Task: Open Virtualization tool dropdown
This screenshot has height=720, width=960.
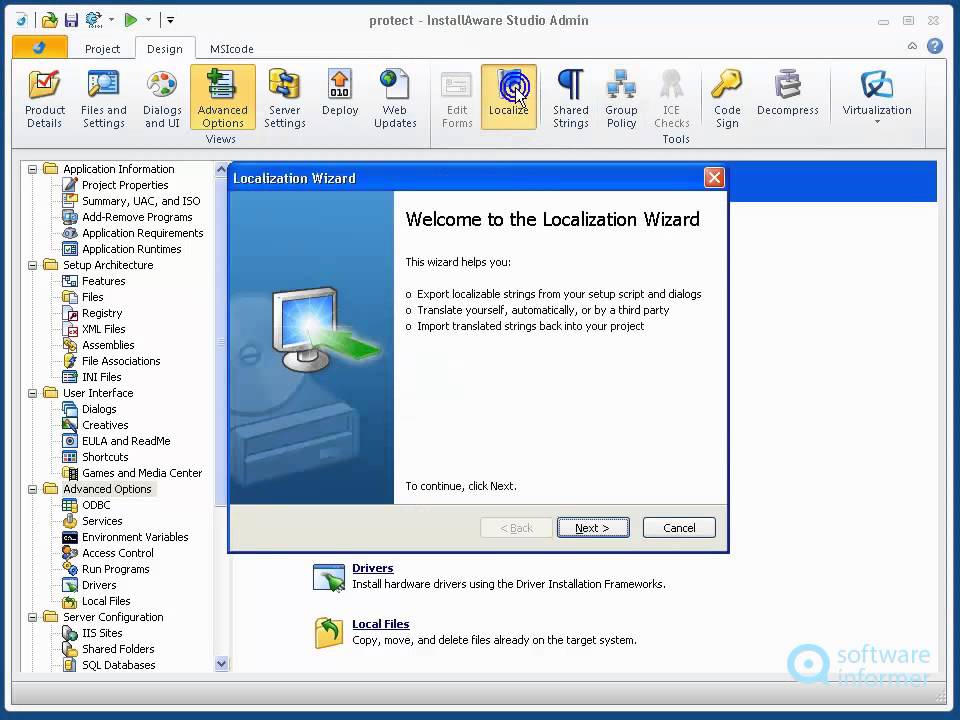Action: [x=877, y=97]
